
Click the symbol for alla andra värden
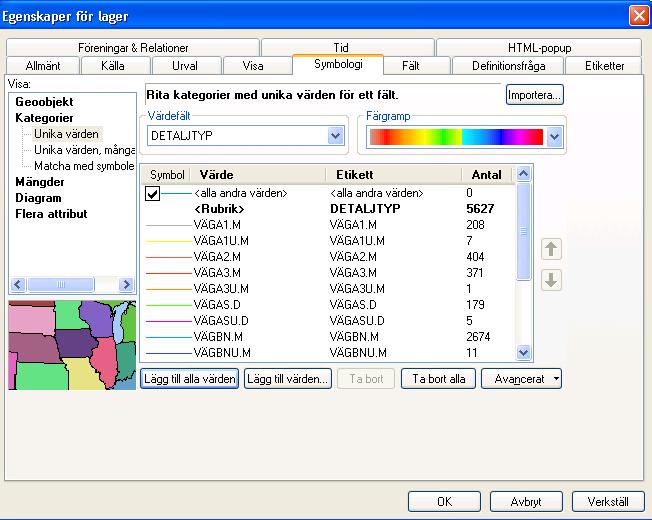click(176, 193)
